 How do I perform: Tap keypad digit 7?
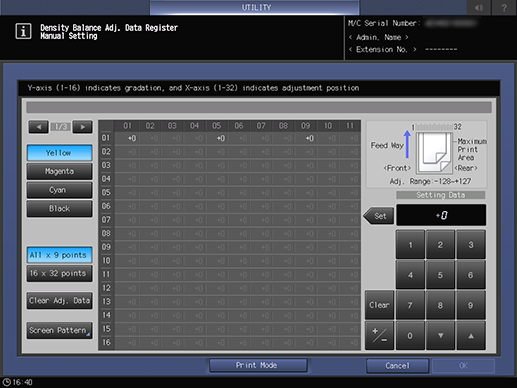[410, 305]
